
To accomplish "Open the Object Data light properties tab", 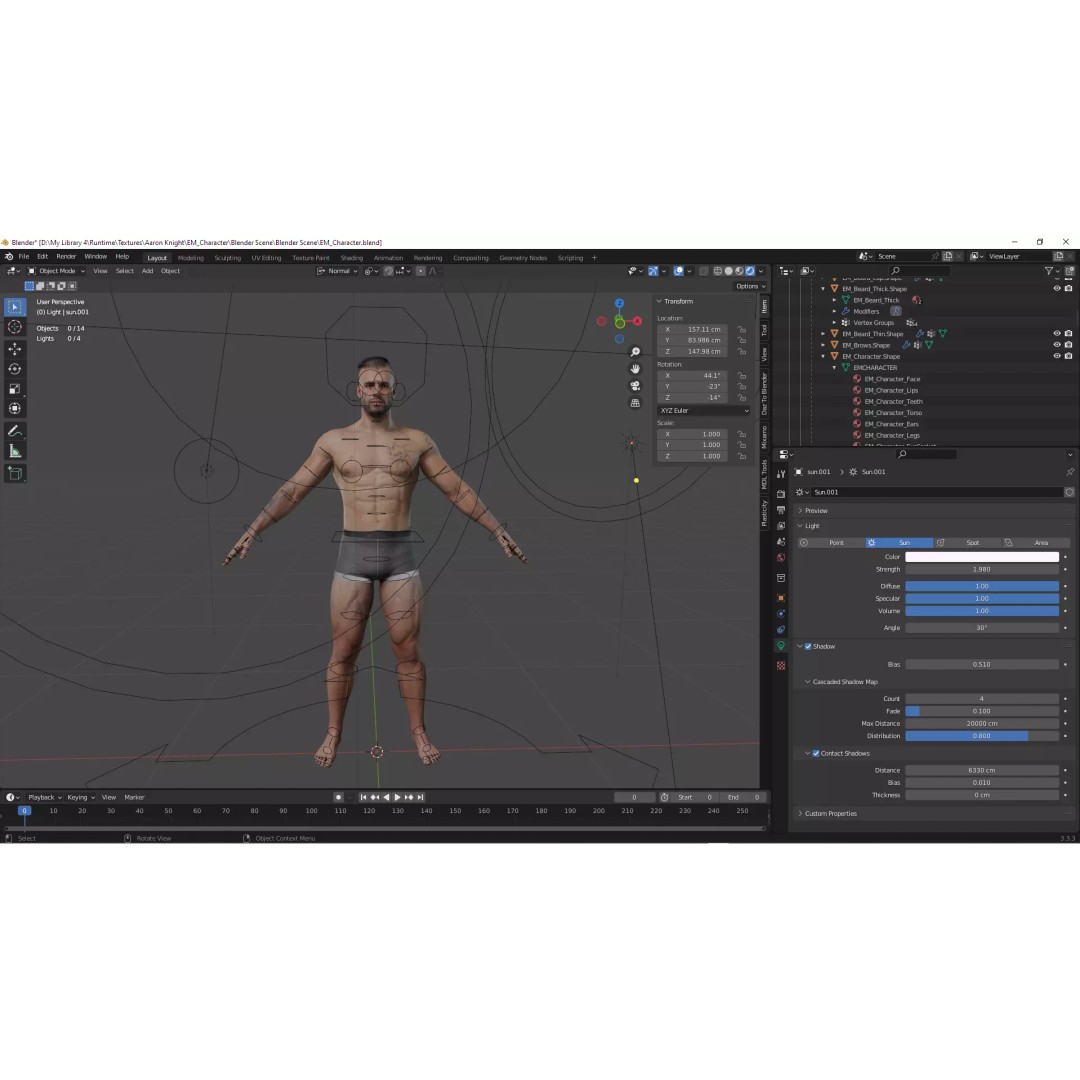I will click(781, 646).
